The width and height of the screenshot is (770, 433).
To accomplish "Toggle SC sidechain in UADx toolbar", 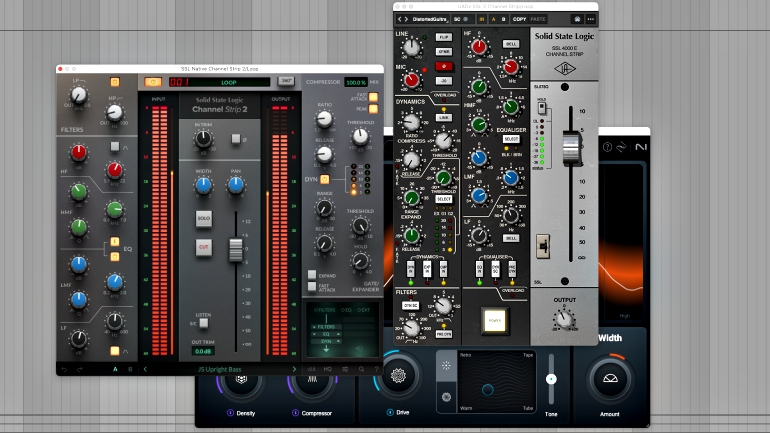I will pyautogui.click(x=461, y=19).
